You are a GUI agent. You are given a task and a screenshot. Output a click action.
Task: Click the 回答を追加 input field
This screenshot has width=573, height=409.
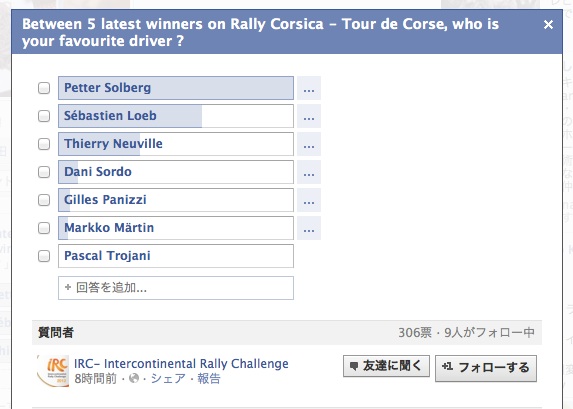point(176,288)
